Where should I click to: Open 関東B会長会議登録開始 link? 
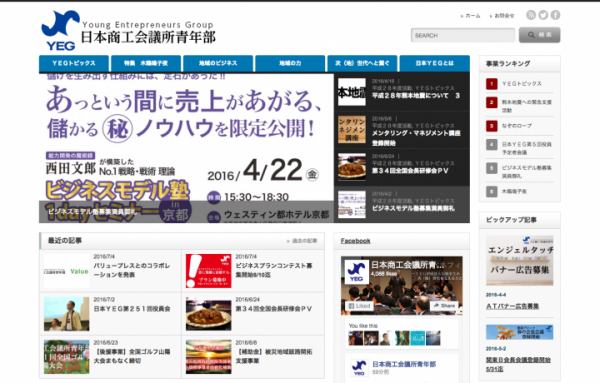click(518, 364)
